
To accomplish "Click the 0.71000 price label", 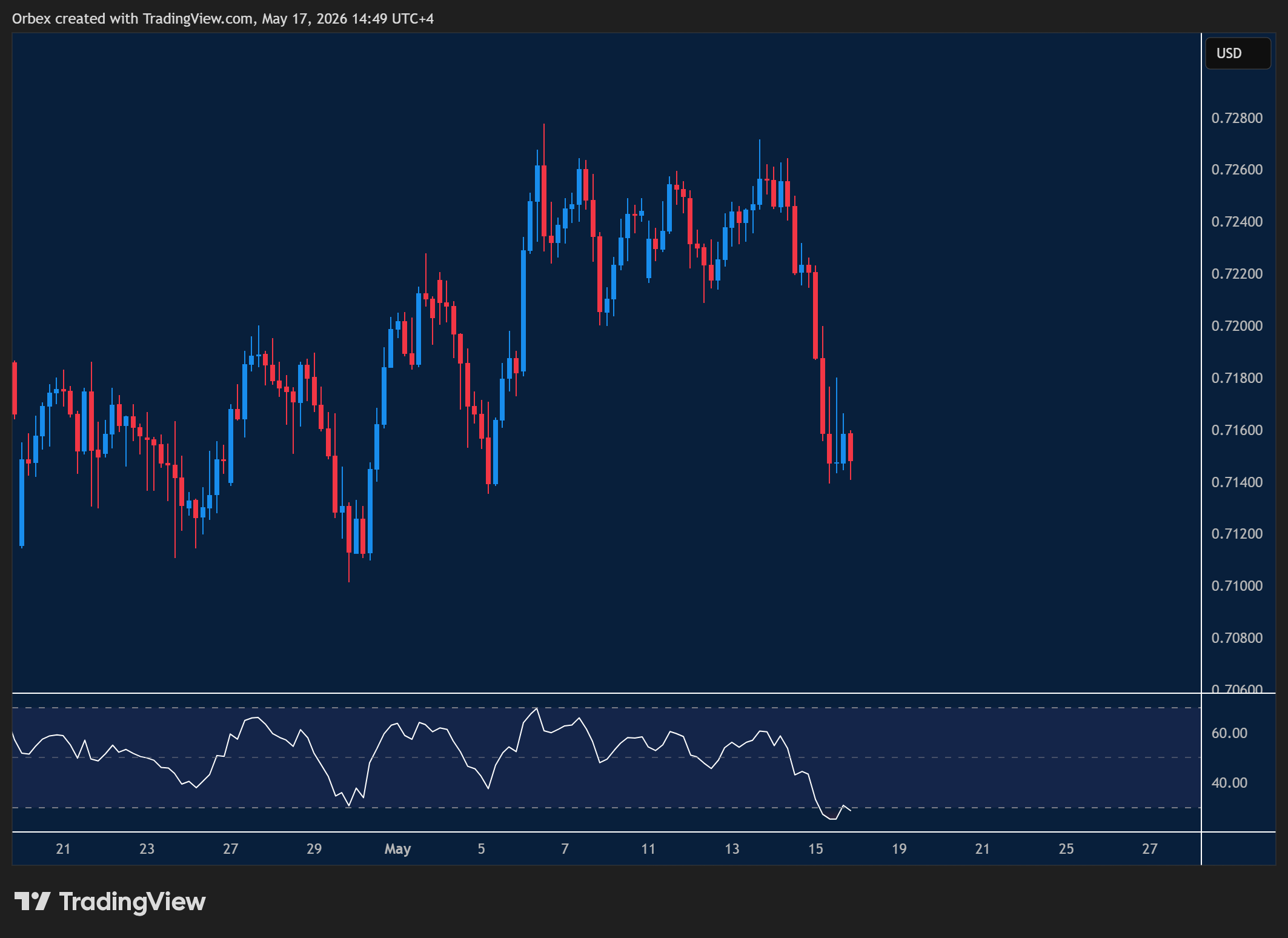I will 1237,586.
